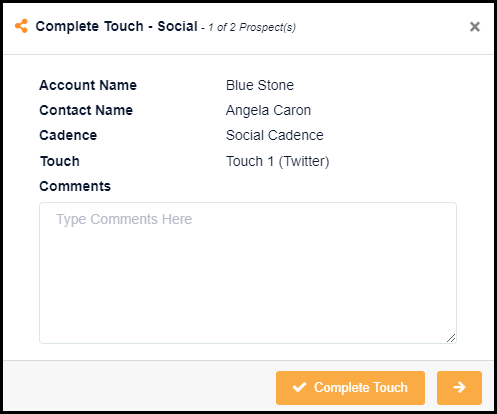Click the Touch field label
Viewport: 497px width, 414px height.
(60, 161)
